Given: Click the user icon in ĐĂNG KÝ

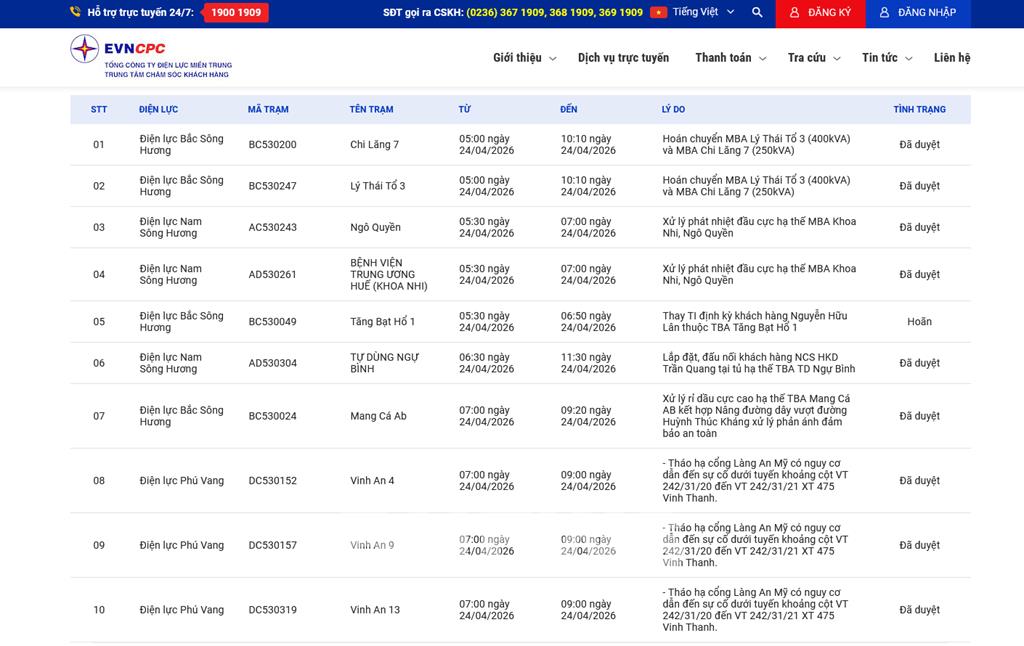Looking at the screenshot, I should click(794, 13).
